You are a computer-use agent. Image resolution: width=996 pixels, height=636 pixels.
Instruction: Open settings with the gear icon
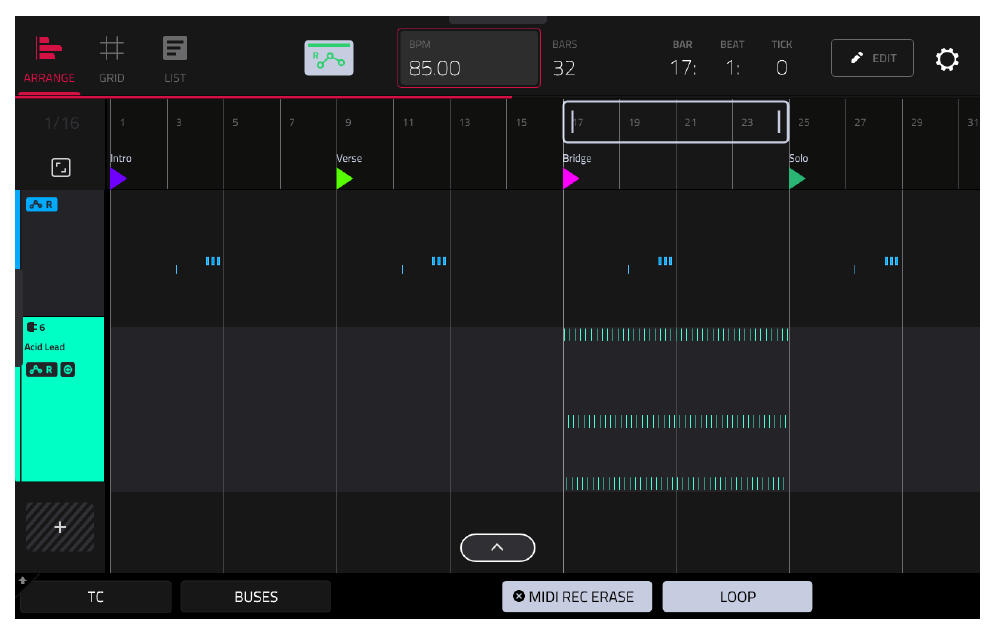(947, 59)
